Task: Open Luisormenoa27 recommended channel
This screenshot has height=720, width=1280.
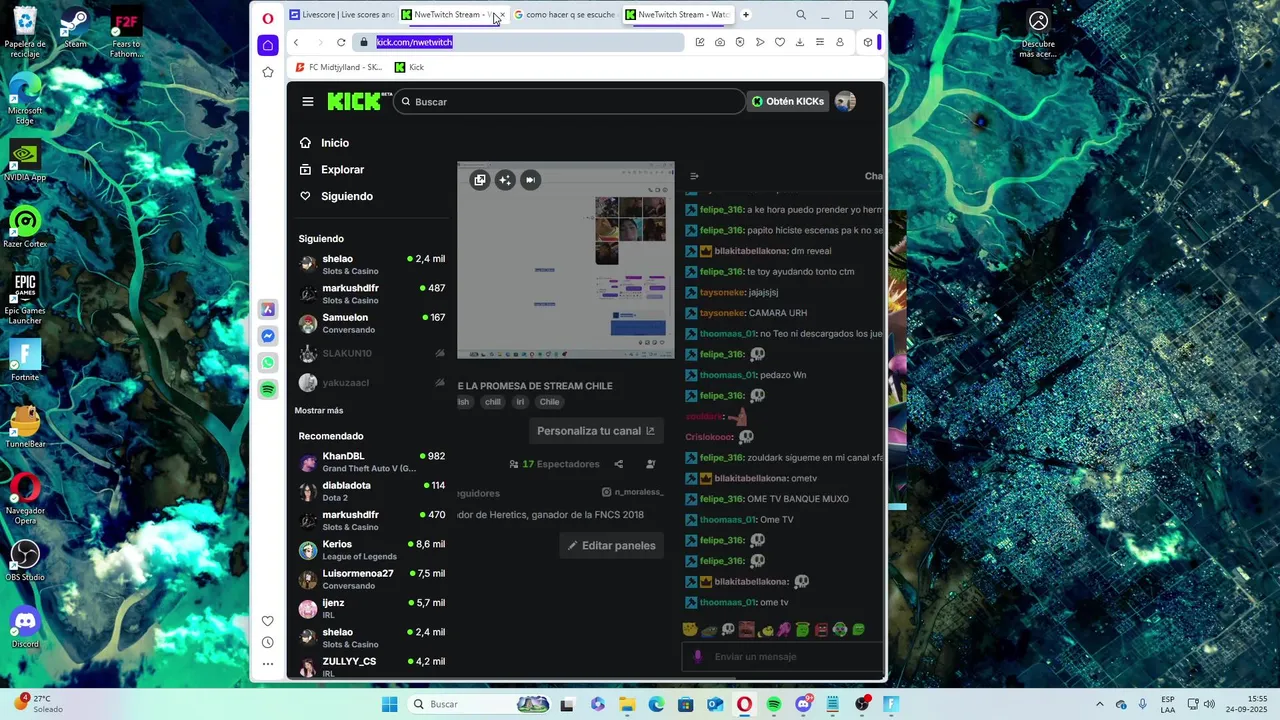Action: 372,579
